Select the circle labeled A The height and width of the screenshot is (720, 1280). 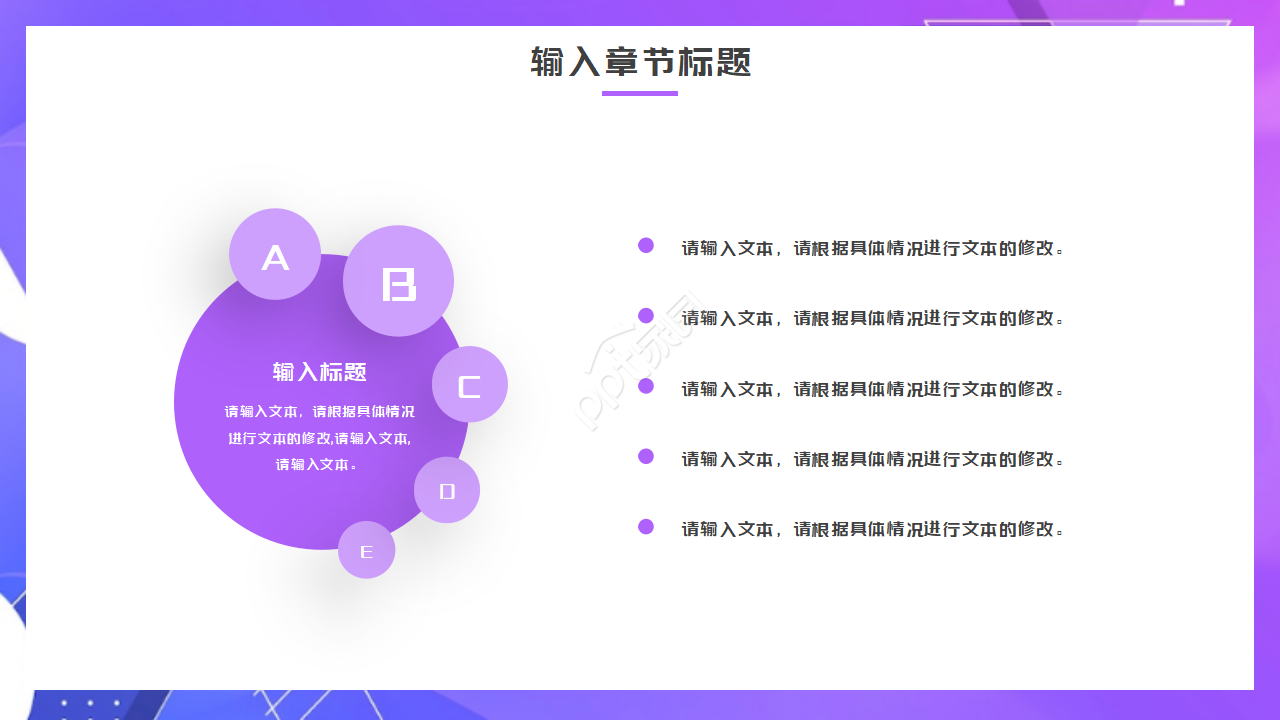[275, 255]
